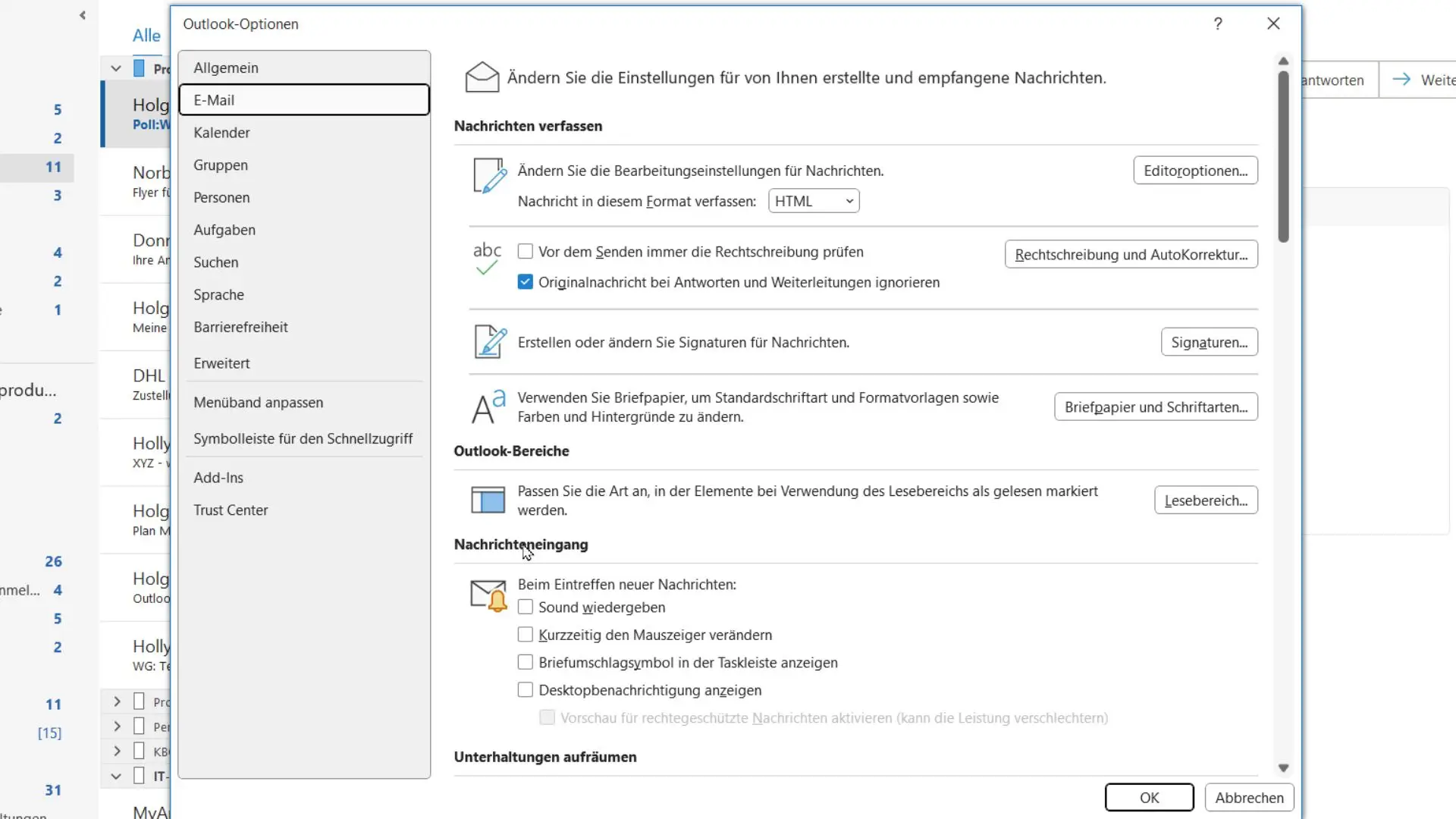Click the help question mark in the title bar
This screenshot has width=1456, height=819.
coord(1218,24)
